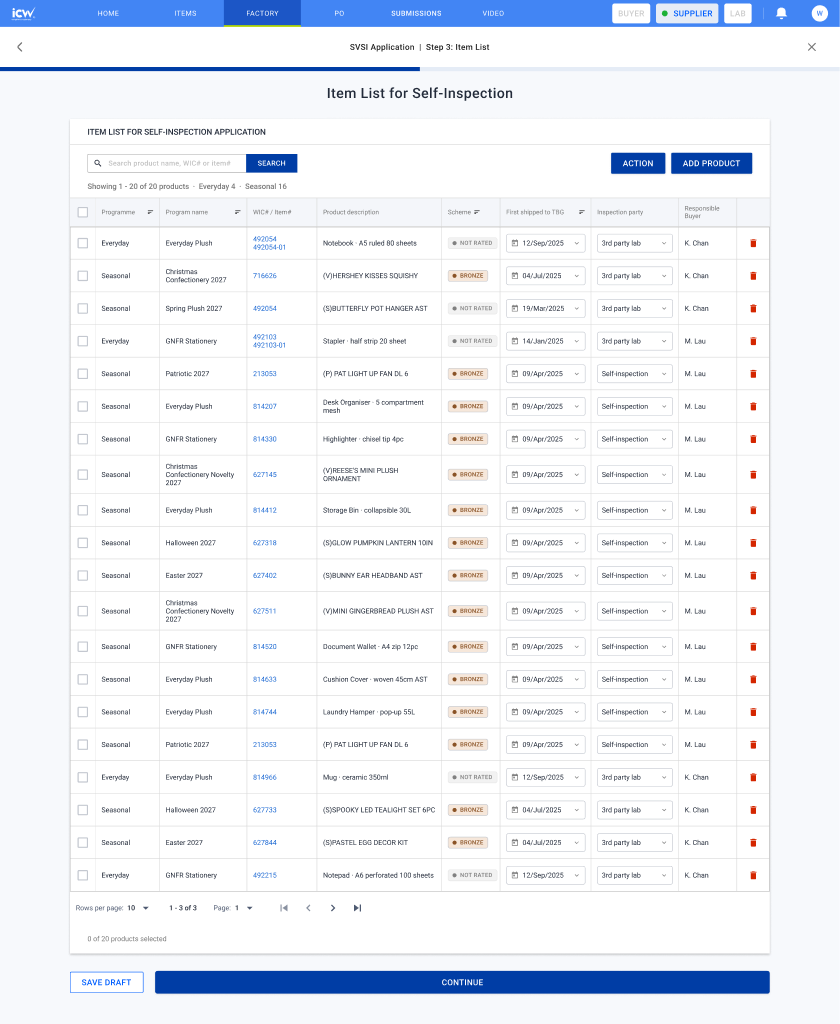Go to the PO tab
The height and width of the screenshot is (1024, 840).
tap(340, 13)
